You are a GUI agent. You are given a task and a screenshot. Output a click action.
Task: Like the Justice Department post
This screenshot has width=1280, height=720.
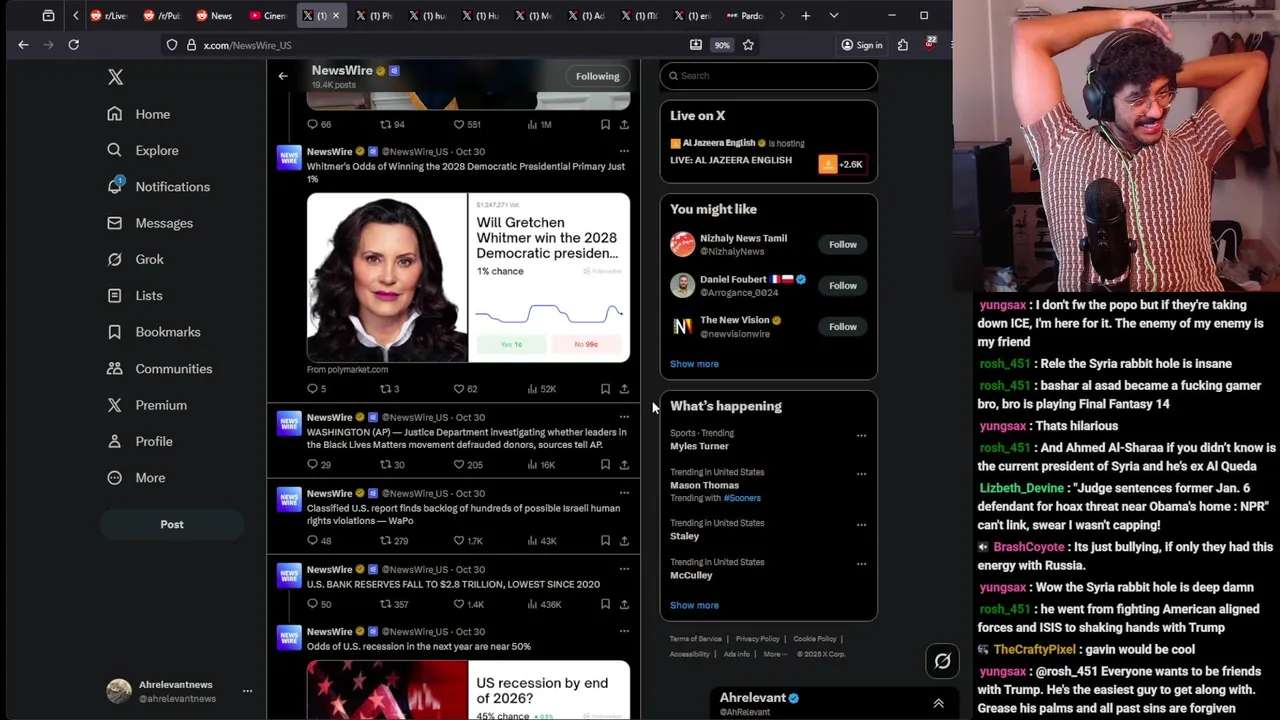click(x=468, y=465)
